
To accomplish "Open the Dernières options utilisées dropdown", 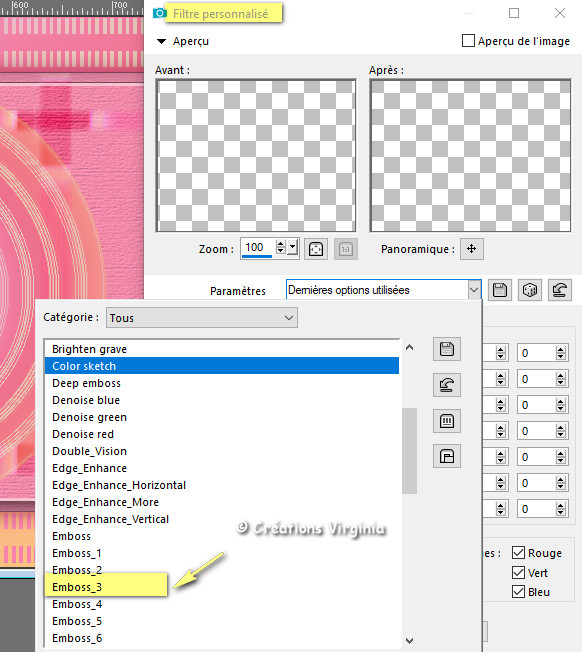I will (x=383, y=290).
